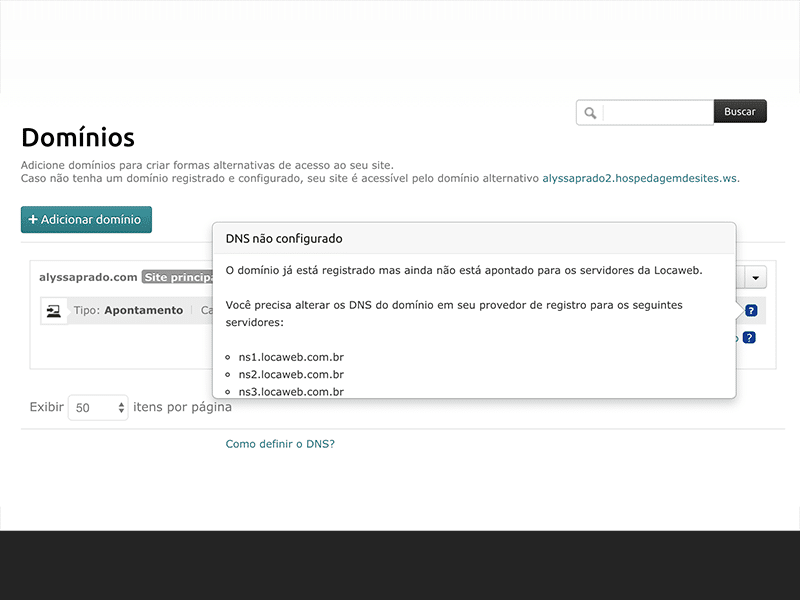Click the 'Adicione domínios para criar formas' description
The height and width of the screenshot is (600, 800).
tap(207, 165)
